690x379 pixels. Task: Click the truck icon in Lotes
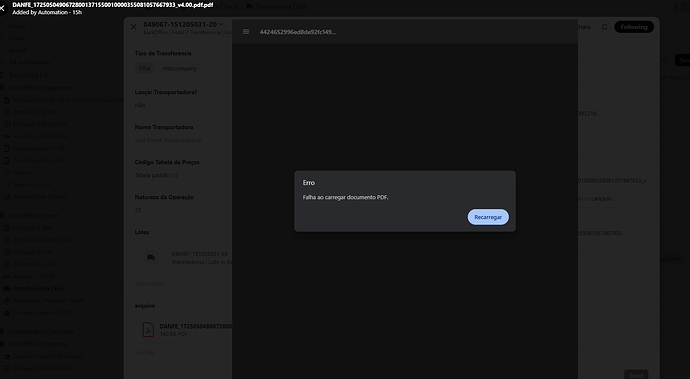[151, 258]
